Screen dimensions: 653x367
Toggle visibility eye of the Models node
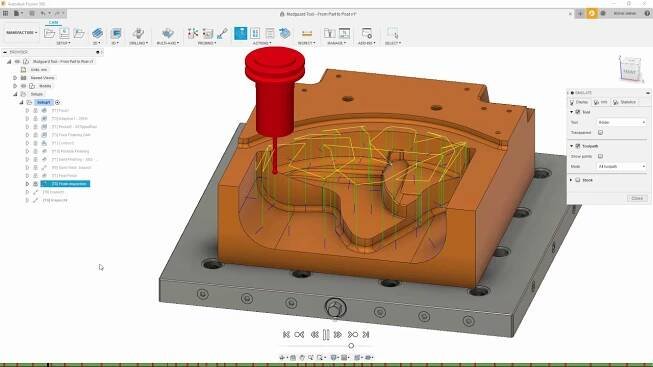pos(23,86)
